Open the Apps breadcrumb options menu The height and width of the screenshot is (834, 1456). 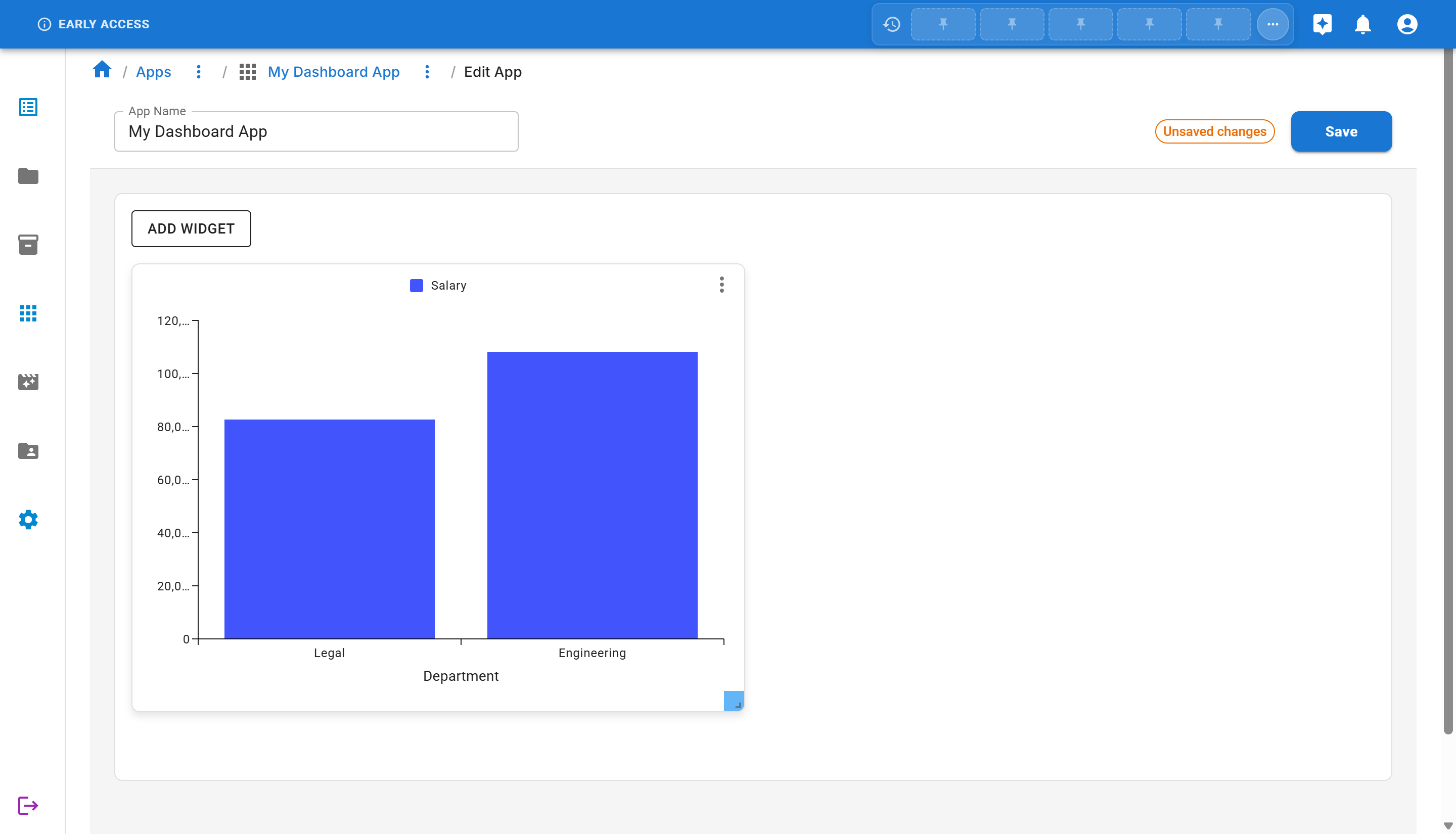click(199, 72)
